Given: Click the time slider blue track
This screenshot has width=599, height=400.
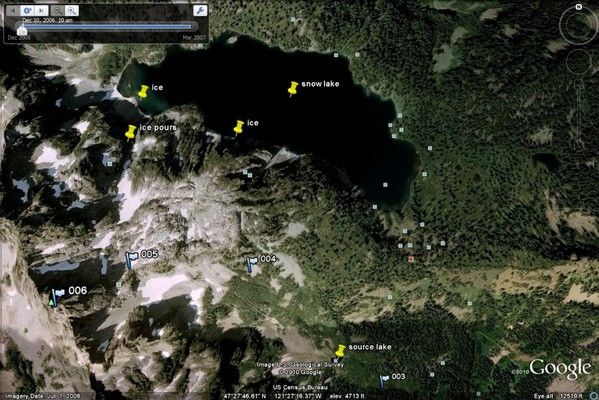Looking at the screenshot, I should [107, 26].
